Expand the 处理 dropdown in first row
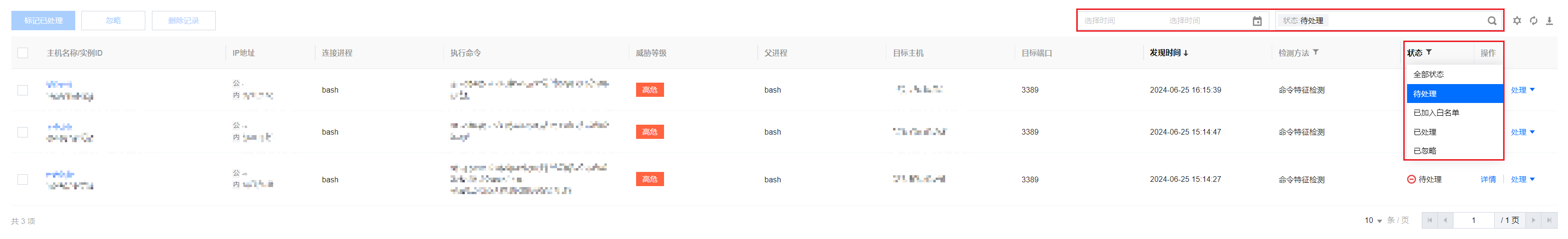The height and width of the screenshot is (239, 1568). pyautogui.click(x=1523, y=90)
